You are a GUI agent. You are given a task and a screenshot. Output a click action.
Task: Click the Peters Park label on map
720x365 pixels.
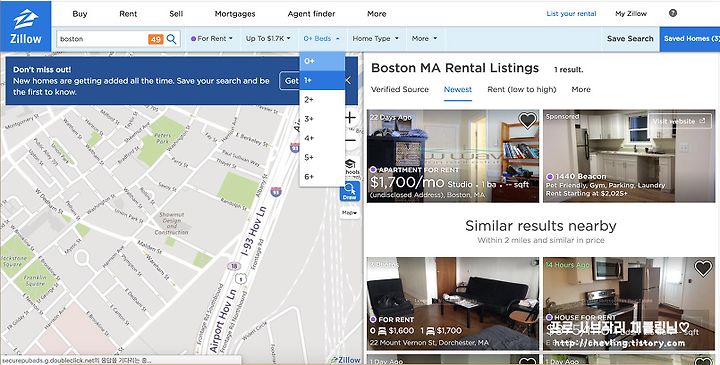(162, 138)
